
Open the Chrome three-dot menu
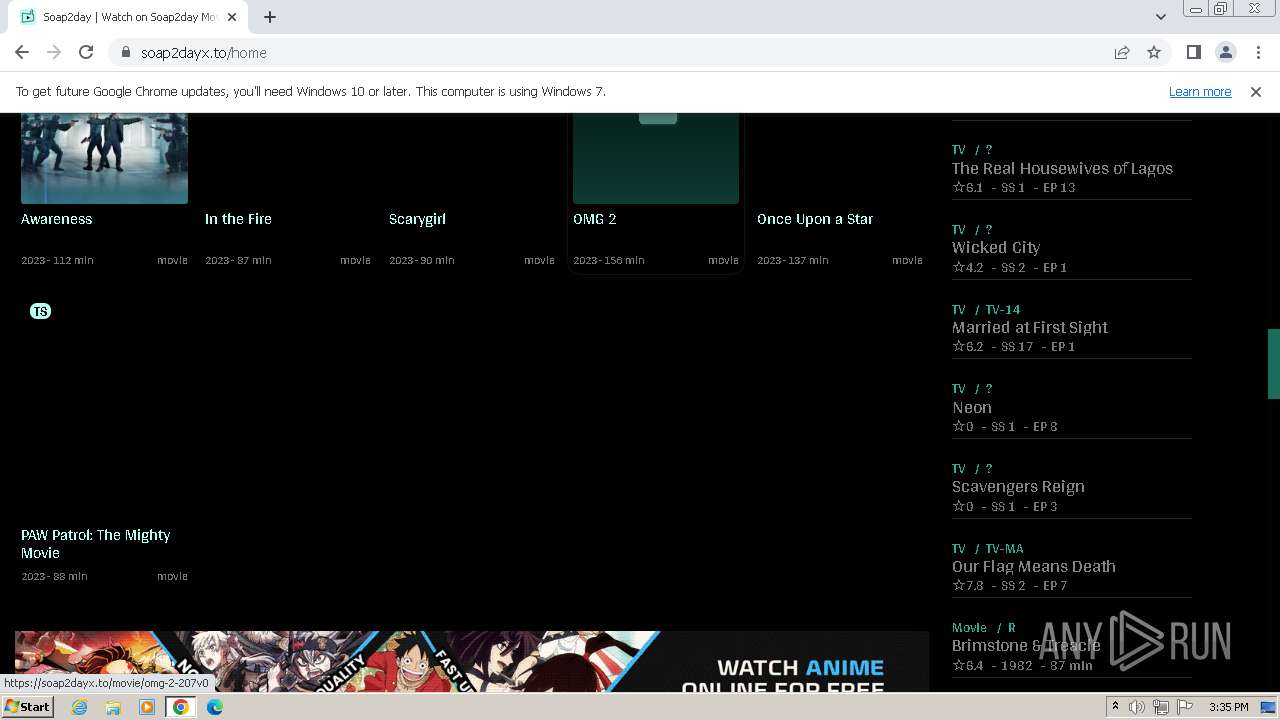pos(1258,53)
